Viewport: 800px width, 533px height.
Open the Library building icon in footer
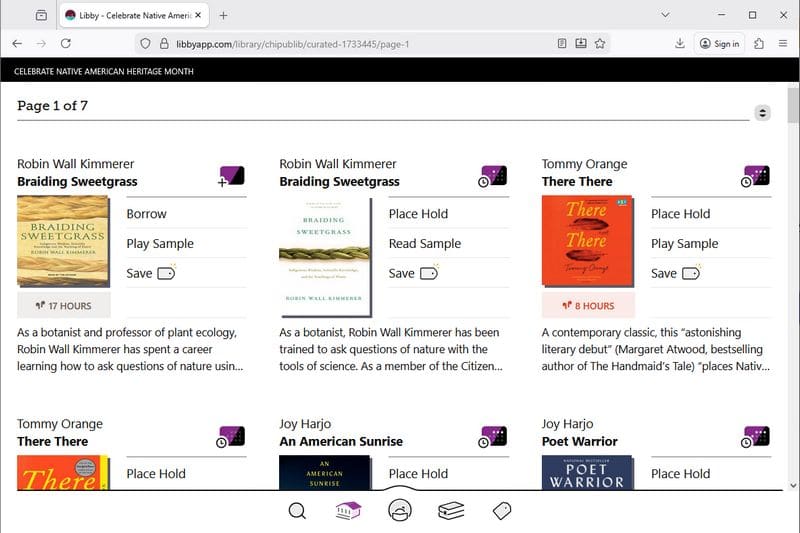[x=348, y=511]
